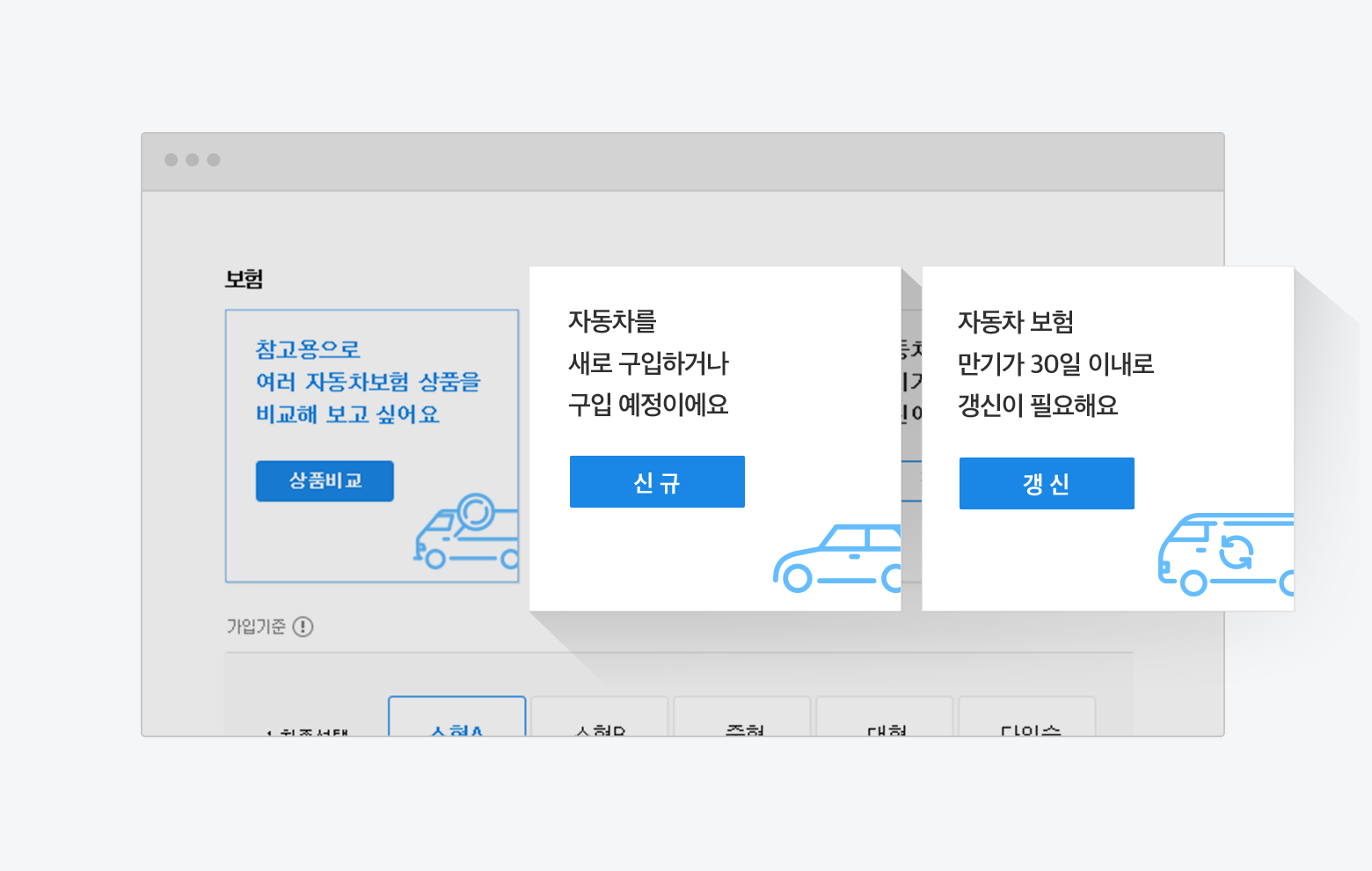
Task: Select the highlighted first car-size tab
Action: coord(457,716)
